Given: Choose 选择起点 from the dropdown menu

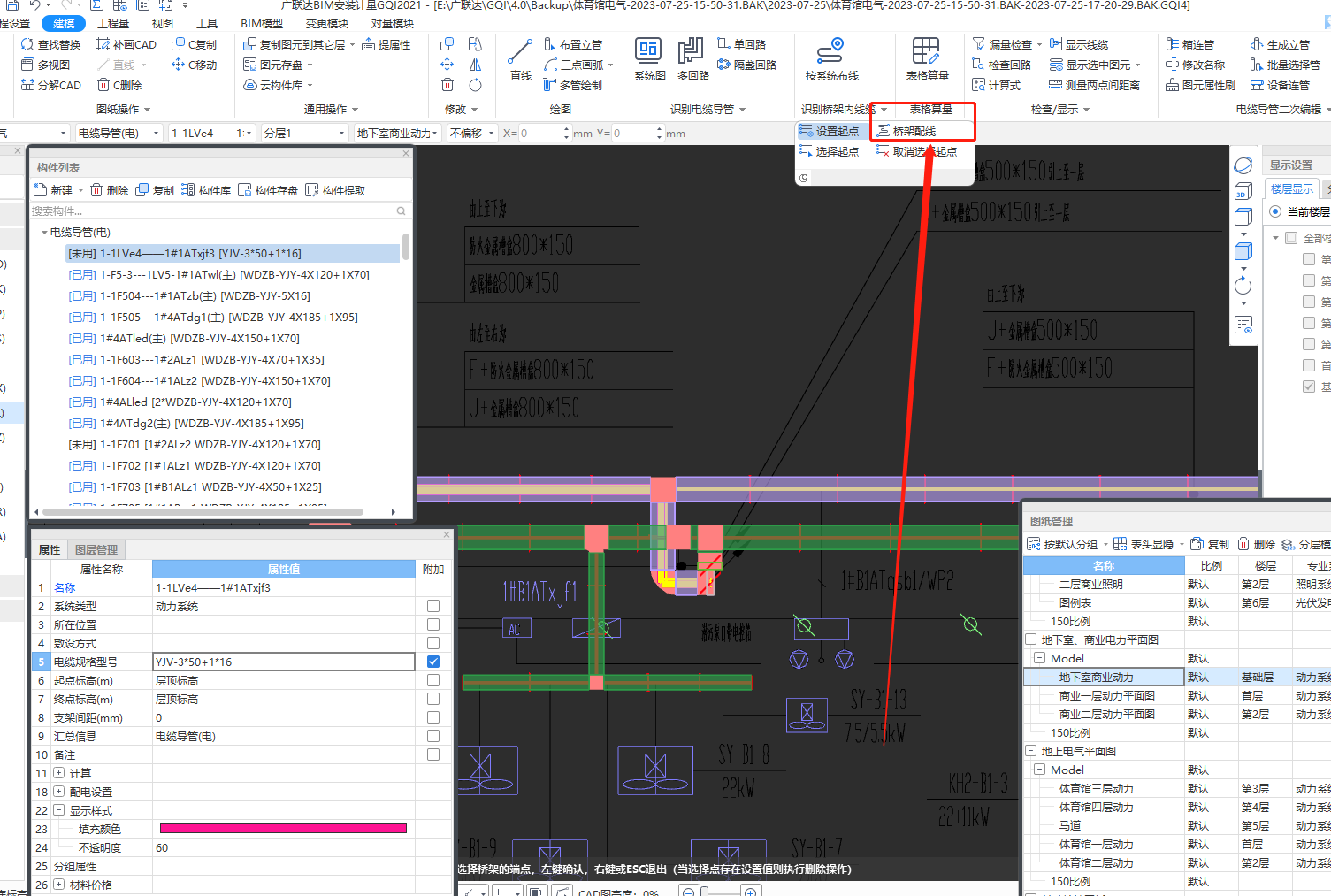Looking at the screenshot, I should (829, 151).
